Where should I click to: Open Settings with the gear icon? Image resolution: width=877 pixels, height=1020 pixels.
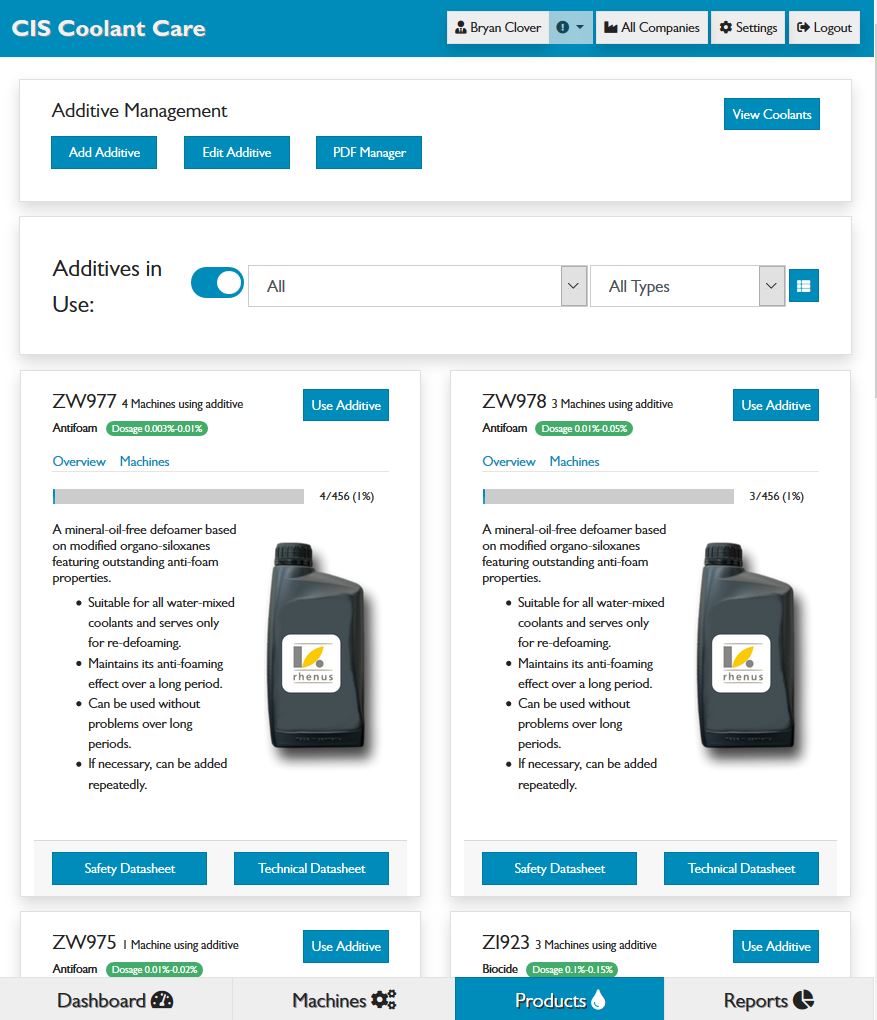748,28
